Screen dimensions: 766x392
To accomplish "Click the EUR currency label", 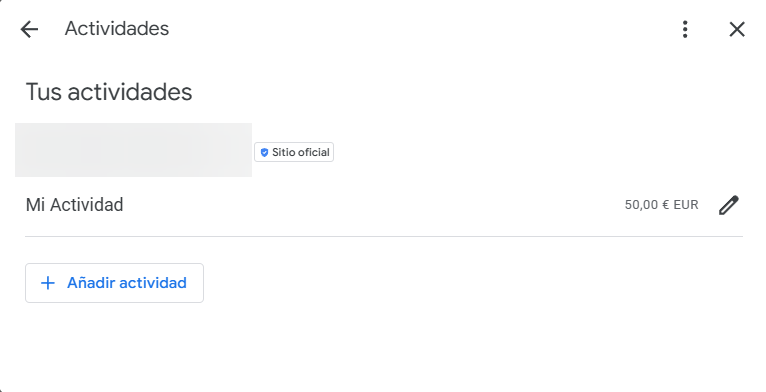I will (x=686, y=205).
